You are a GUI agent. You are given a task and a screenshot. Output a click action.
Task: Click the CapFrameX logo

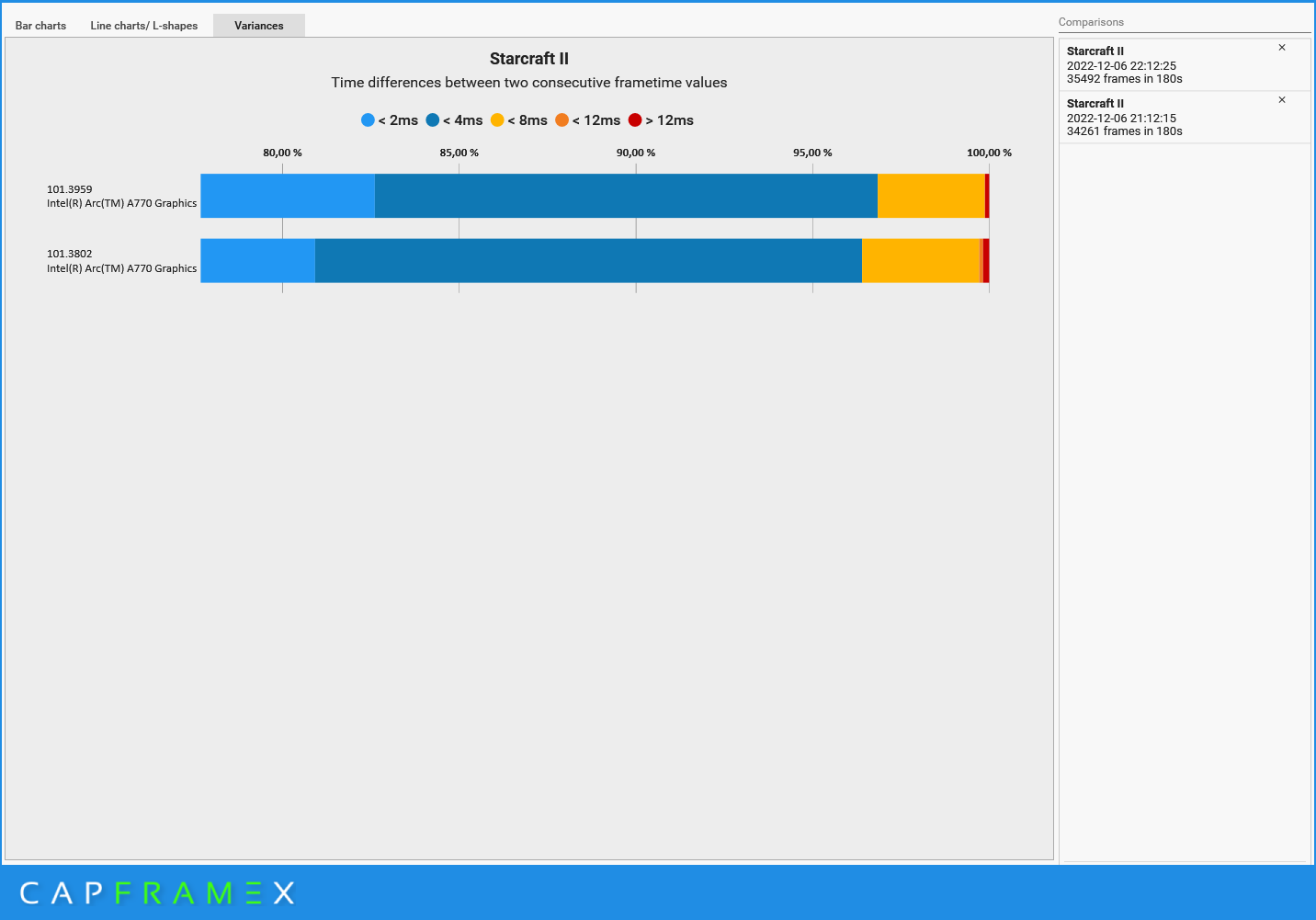(x=157, y=892)
